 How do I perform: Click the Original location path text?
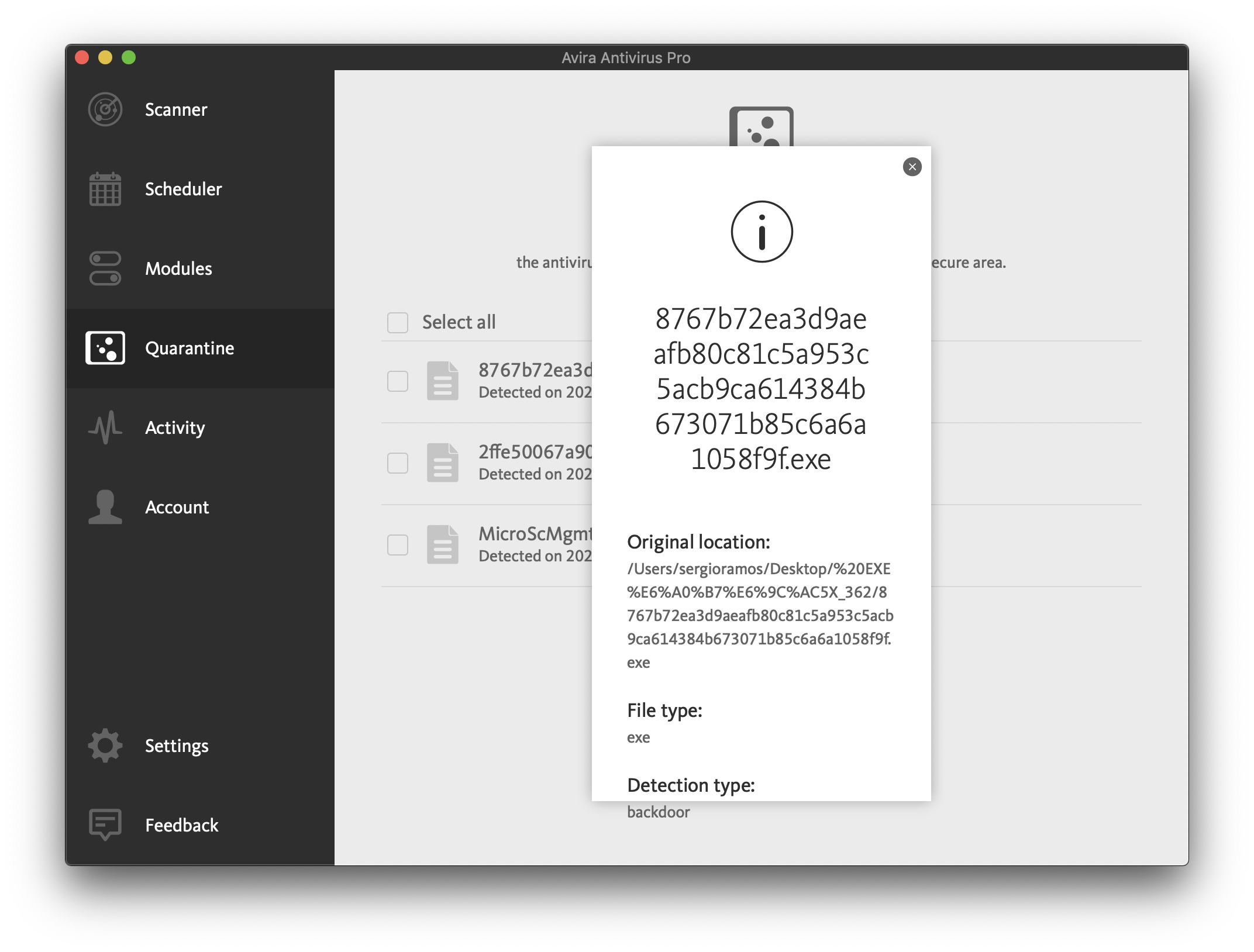(760, 615)
